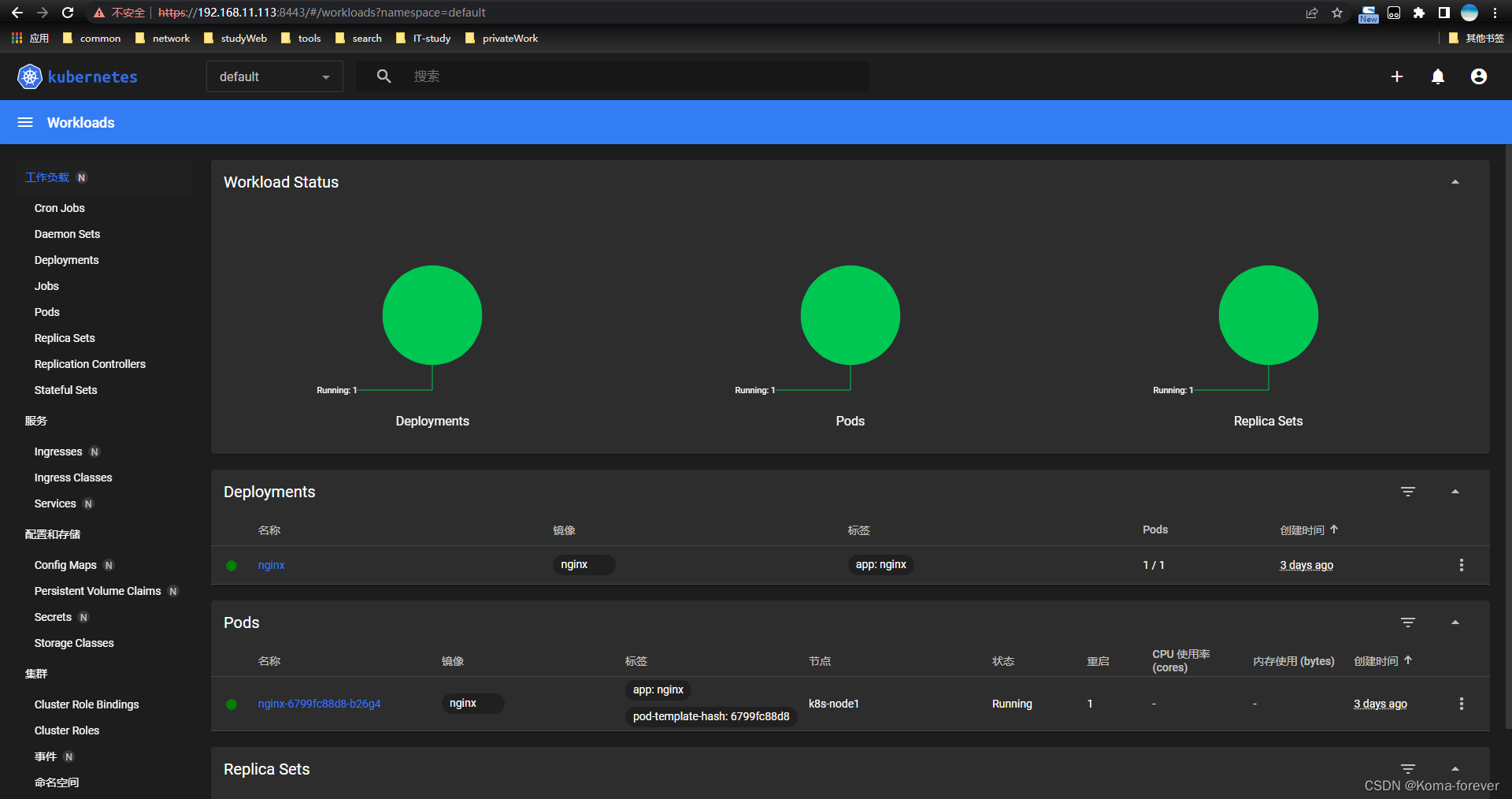Screen dimensions: 1512x799
Task: Collapse the Replica Sets card
Action: click(1455, 769)
